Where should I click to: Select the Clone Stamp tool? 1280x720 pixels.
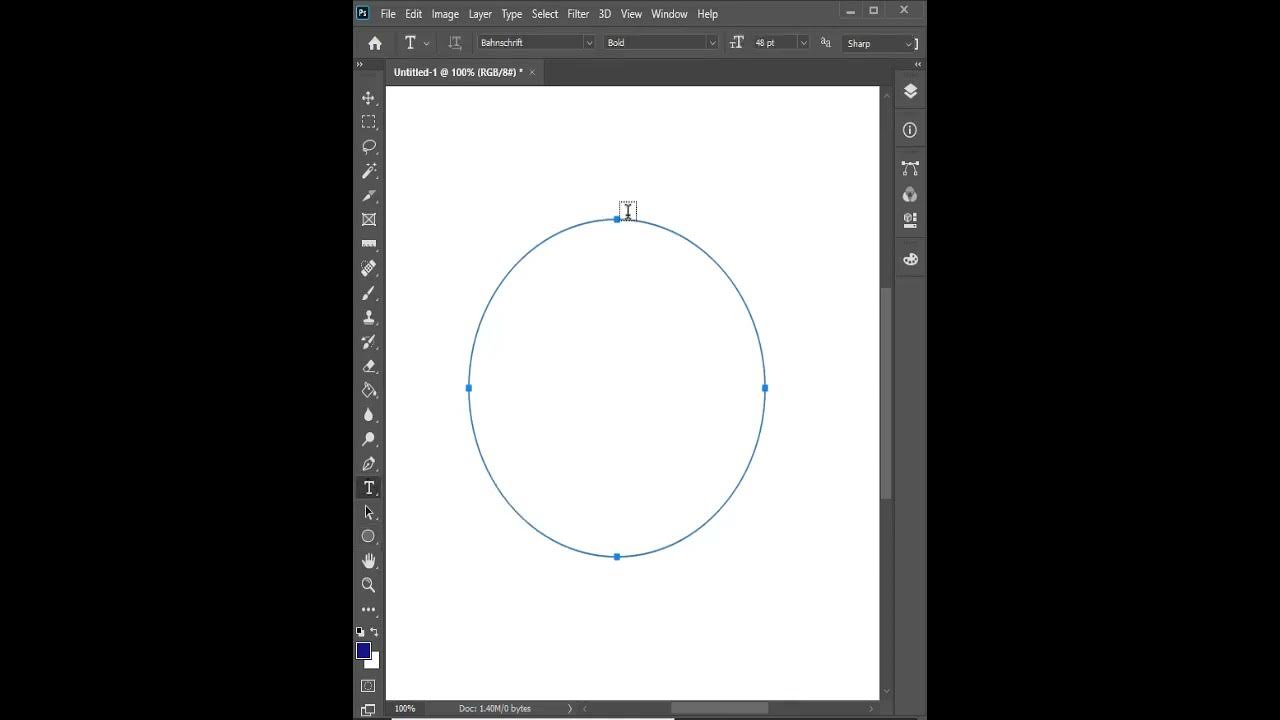369,317
